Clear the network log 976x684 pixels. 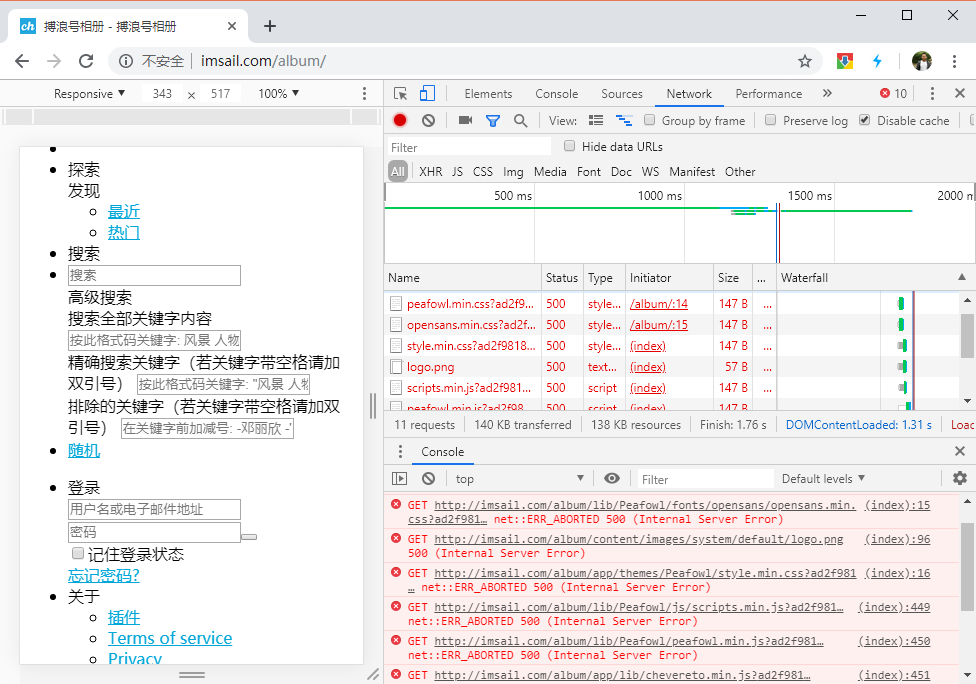[428, 120]
